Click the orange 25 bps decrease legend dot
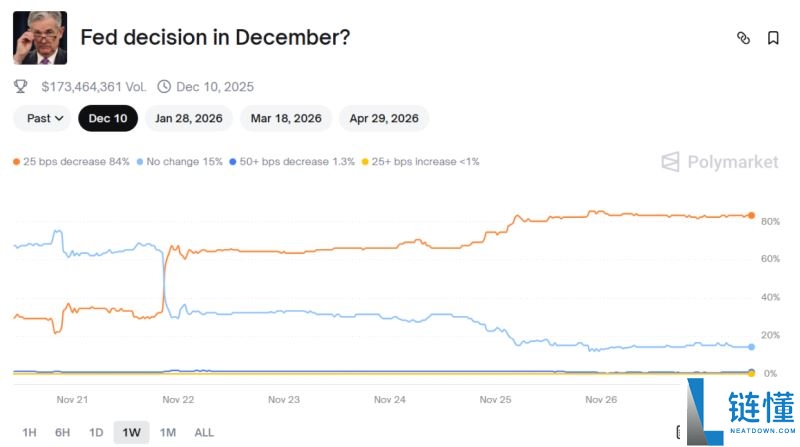 pos(17,162)
